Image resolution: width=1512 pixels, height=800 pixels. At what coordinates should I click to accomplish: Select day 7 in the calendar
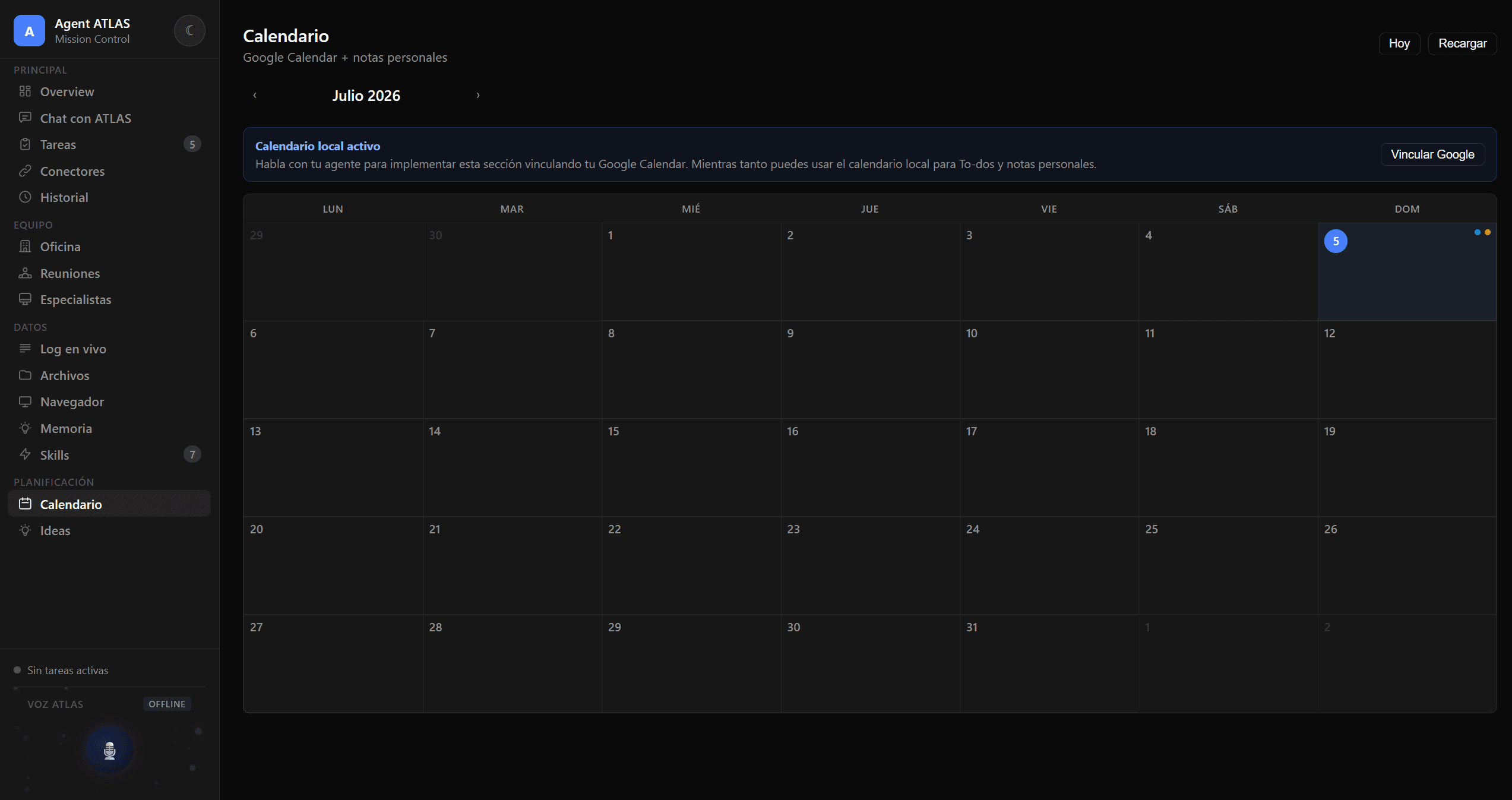point(512,370)
